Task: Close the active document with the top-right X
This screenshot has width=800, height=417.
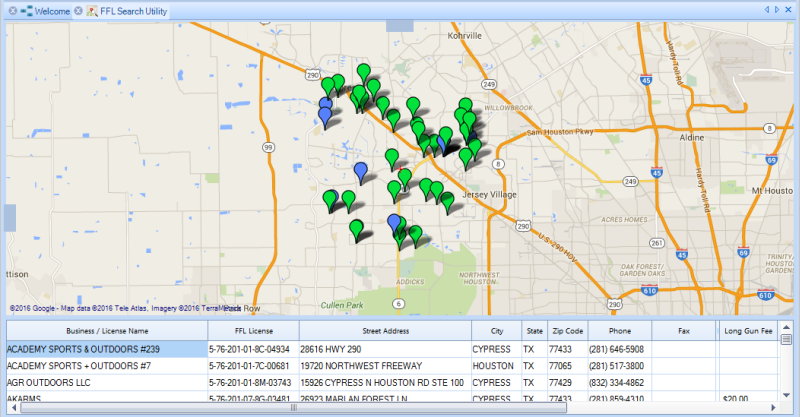Action: point(788,10)
